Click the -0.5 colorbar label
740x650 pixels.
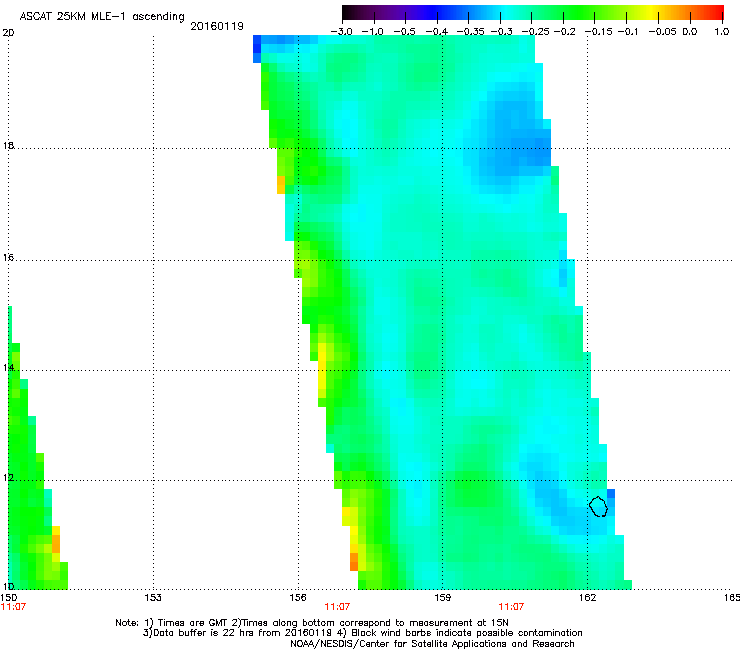point(404,32)
